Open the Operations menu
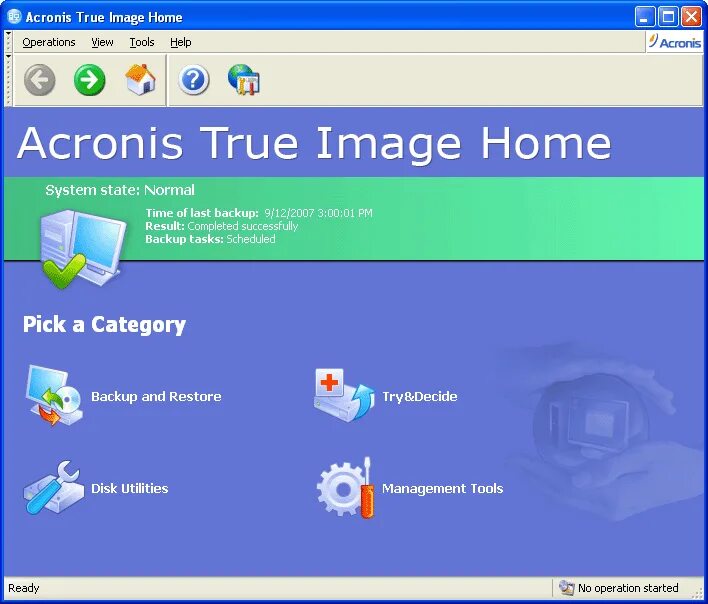The height and width of the screenshot is (604, 708). coord(49,42)
